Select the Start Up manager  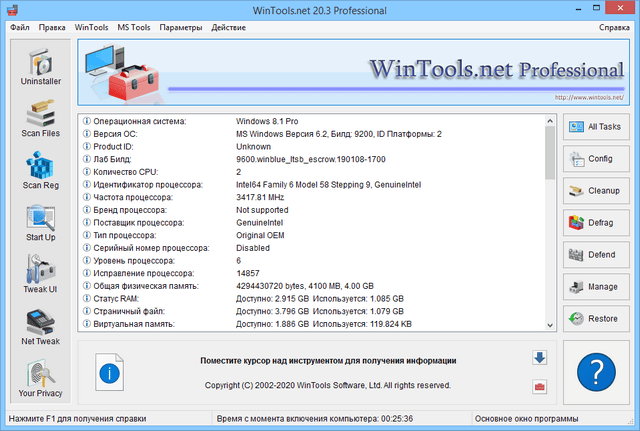pos(40,222)
